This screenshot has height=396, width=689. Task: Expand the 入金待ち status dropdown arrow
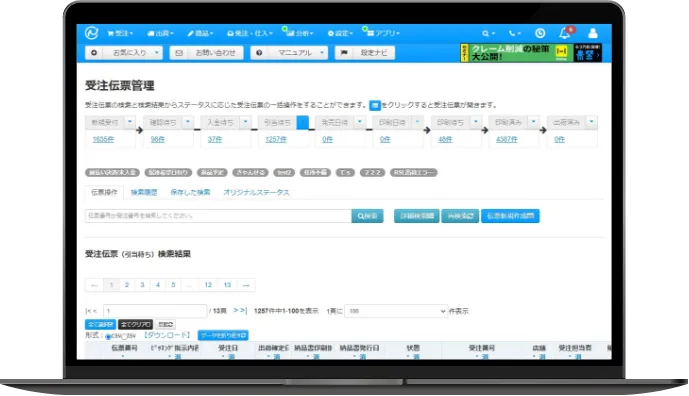click(246, 122)
